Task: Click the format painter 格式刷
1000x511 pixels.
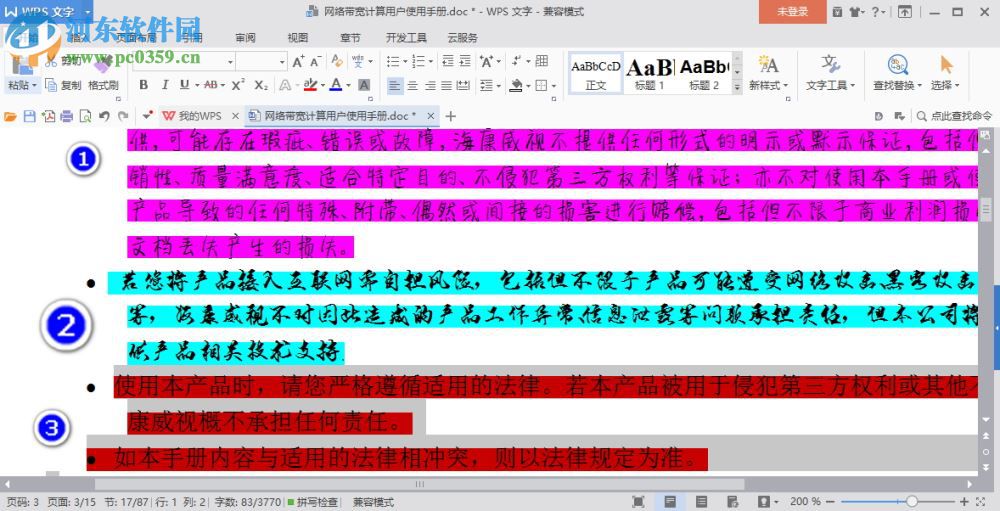Action: (x=103, y=85)
